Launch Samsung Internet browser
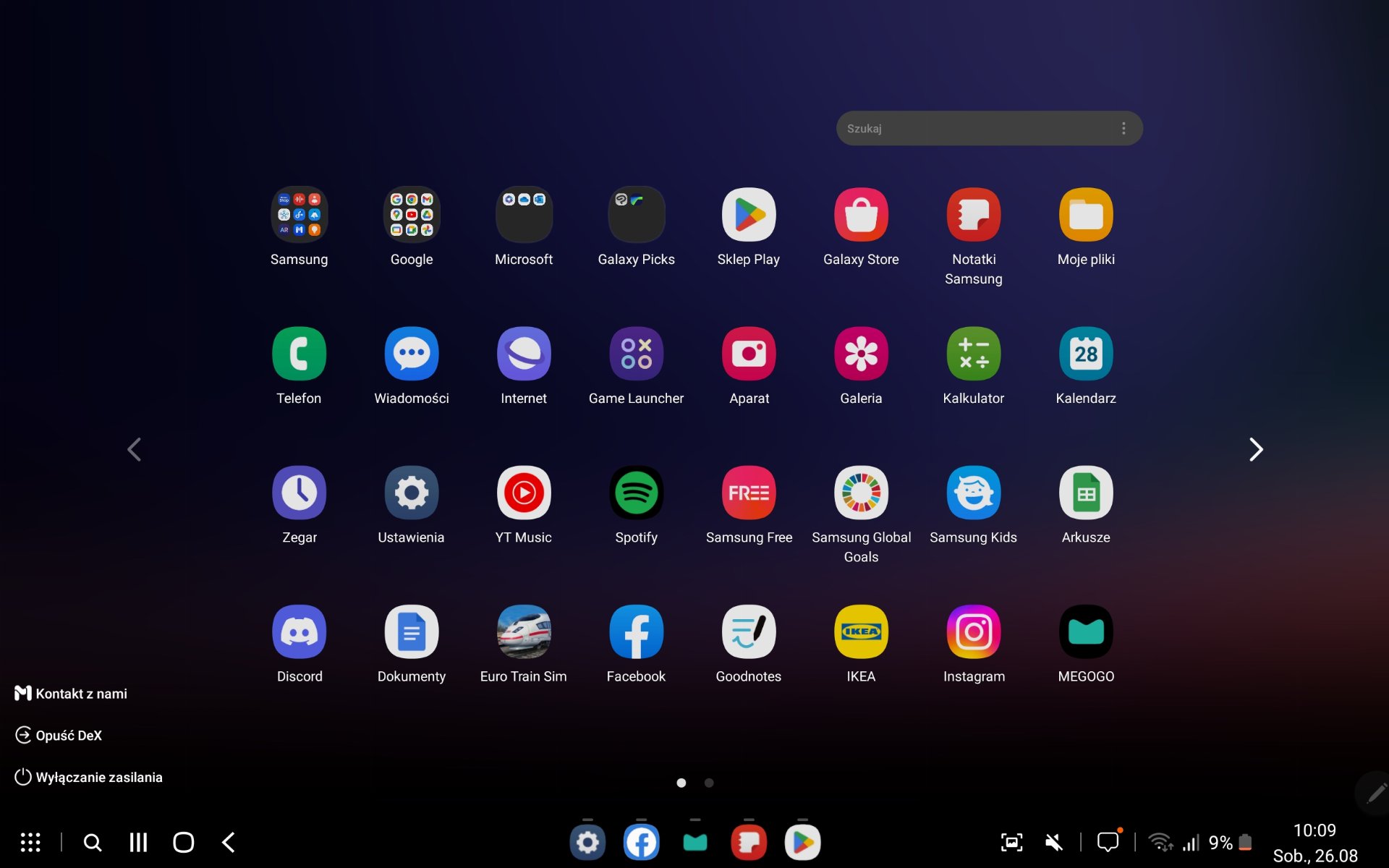 pyautogui.click(x=524, y=354)
